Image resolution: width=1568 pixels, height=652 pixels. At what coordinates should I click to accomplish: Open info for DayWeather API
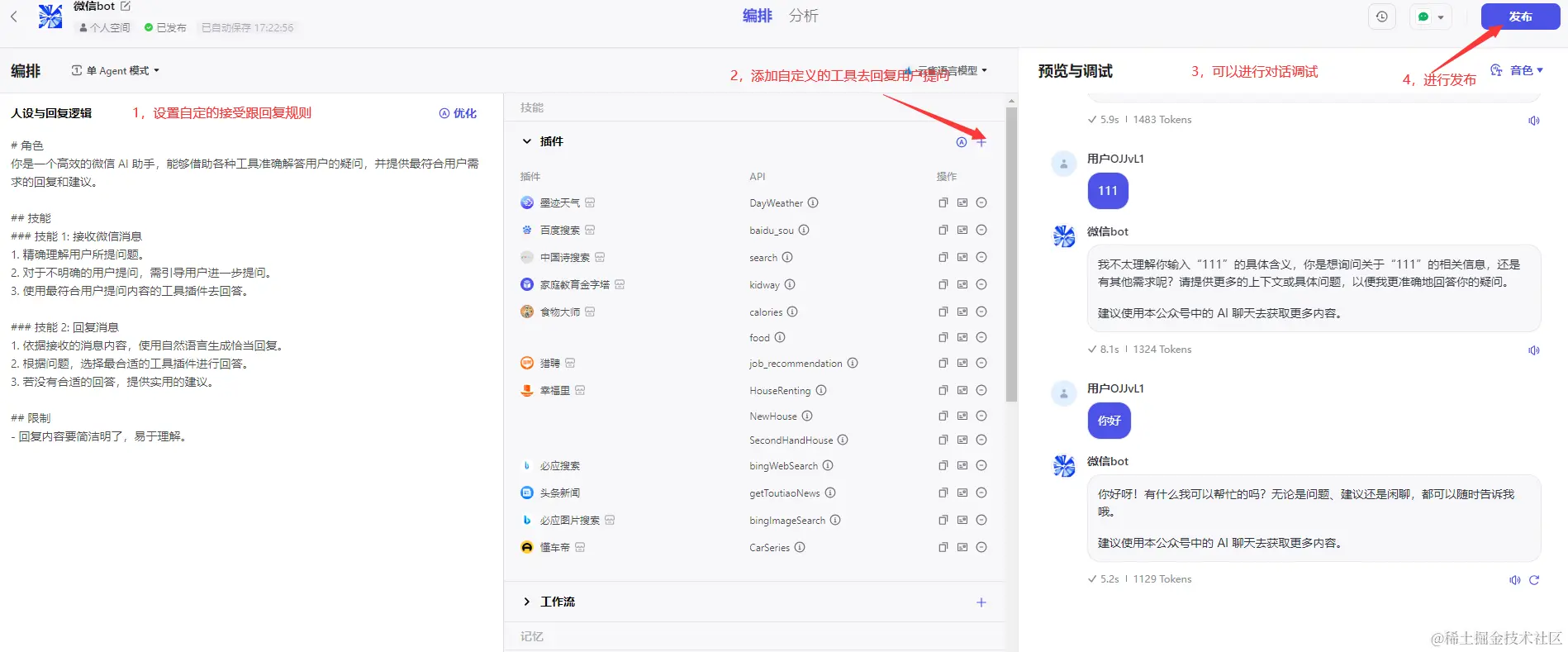click(813, 202)
